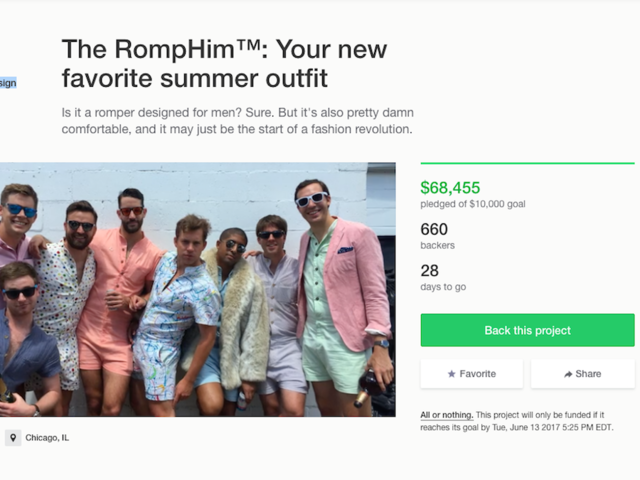Click the Chicago, IL location link
Image resolution: width=640 pixels, height=480 pixels.
coord(47,438)
